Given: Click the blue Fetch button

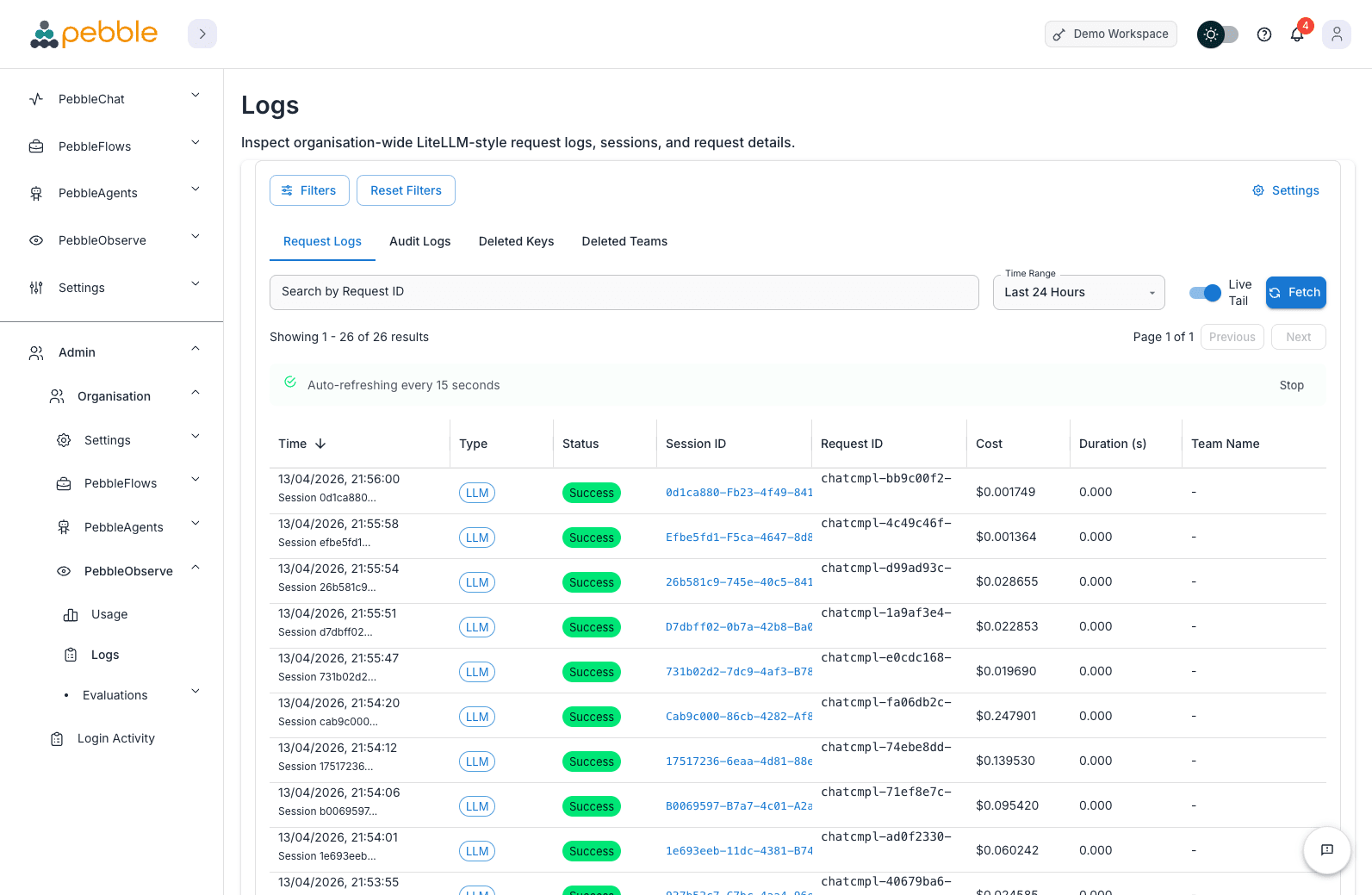Looking at the screenshot, I should 1295,292.
